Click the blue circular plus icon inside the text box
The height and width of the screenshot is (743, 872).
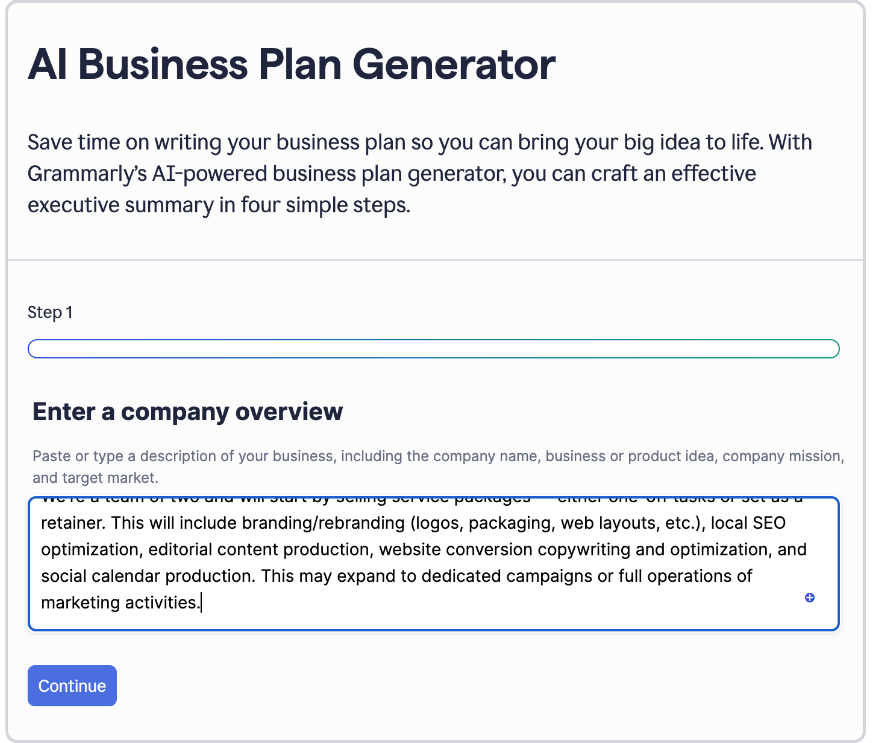(x=810, y=597)
